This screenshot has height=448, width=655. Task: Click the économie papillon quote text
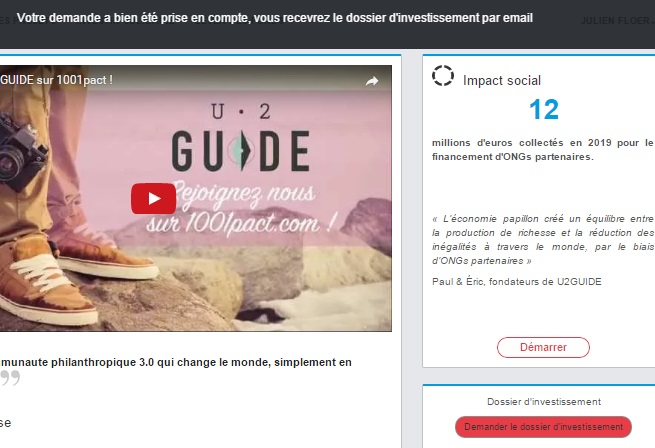tap(543, 239)
